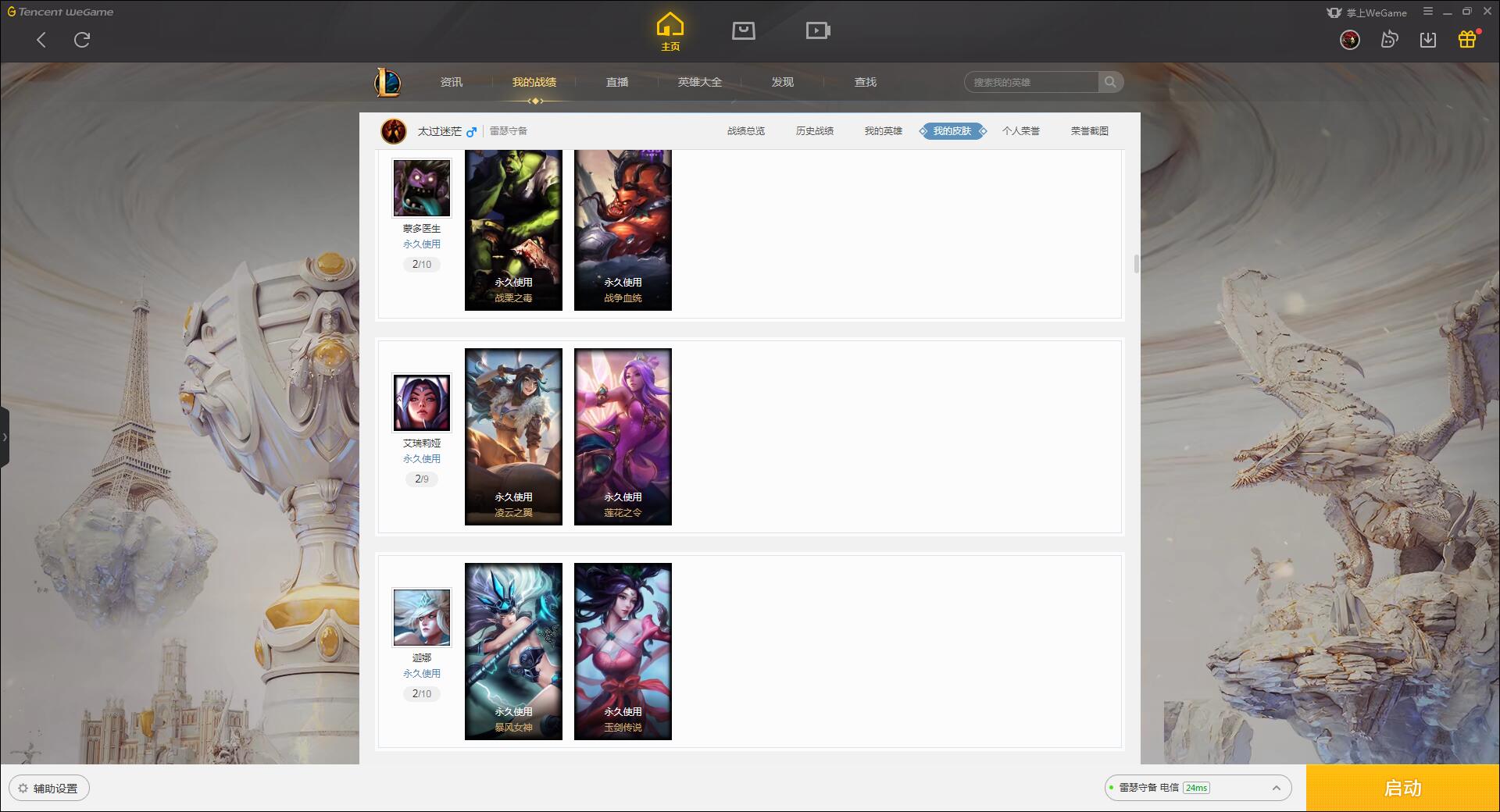Click the 蒙多医生 champion portrait
This screenshot has height=812, width=1500.
click(x=422, y=188)
